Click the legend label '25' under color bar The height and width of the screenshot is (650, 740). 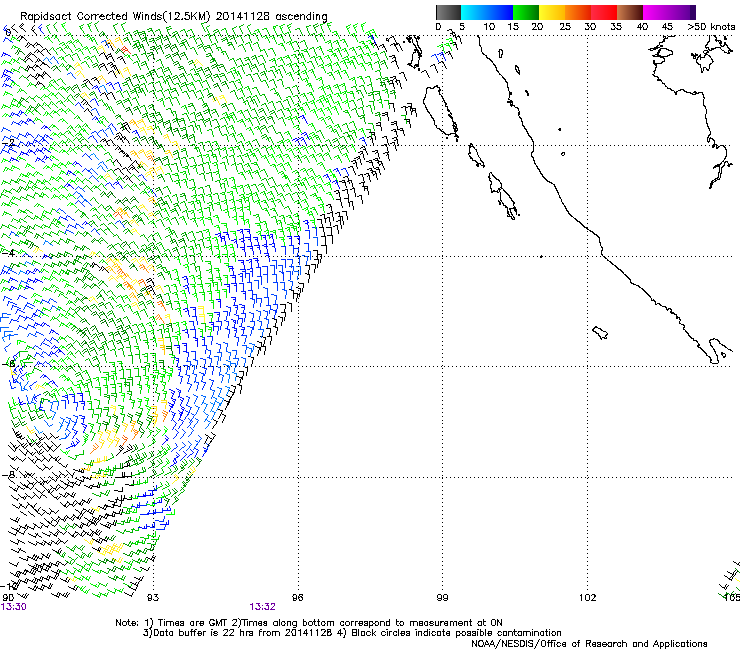[x=565, y=27]
